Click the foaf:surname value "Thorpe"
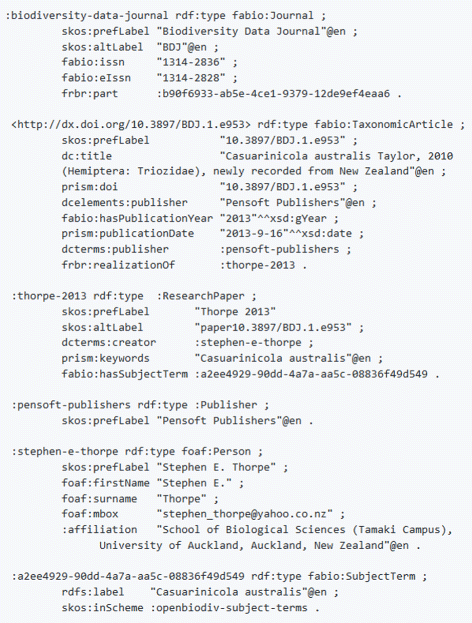 coord(182,499)
